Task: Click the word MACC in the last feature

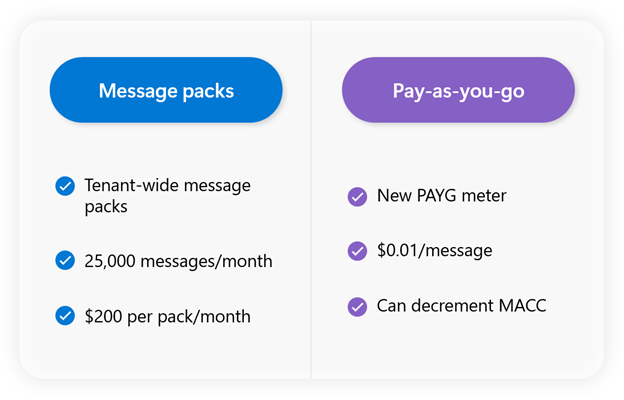Action: (x=522, y=306)
